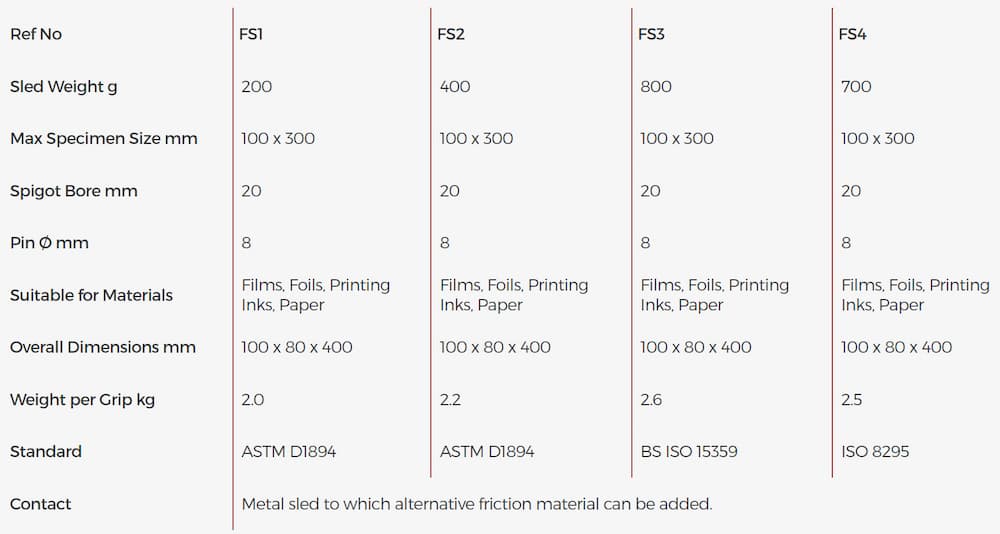The width and height of the screenshot is (1000, 534).
Task: Click the Overall Dimensions mm label
Action: pos(102,347)
